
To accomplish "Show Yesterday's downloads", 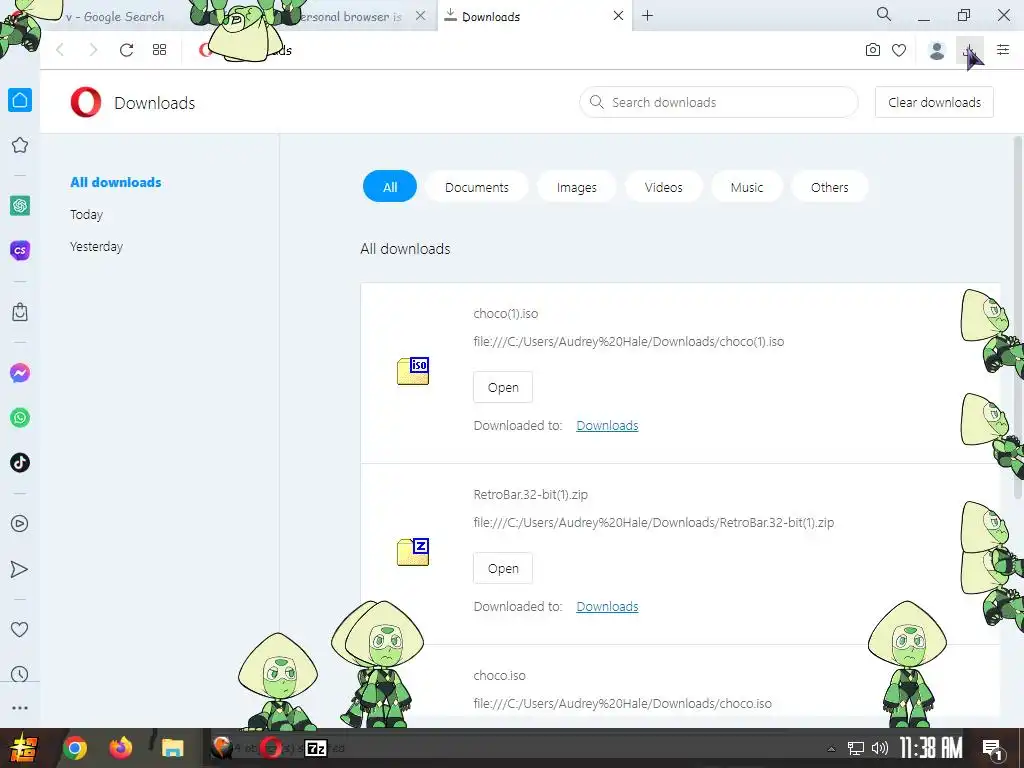I will (96, 247).
